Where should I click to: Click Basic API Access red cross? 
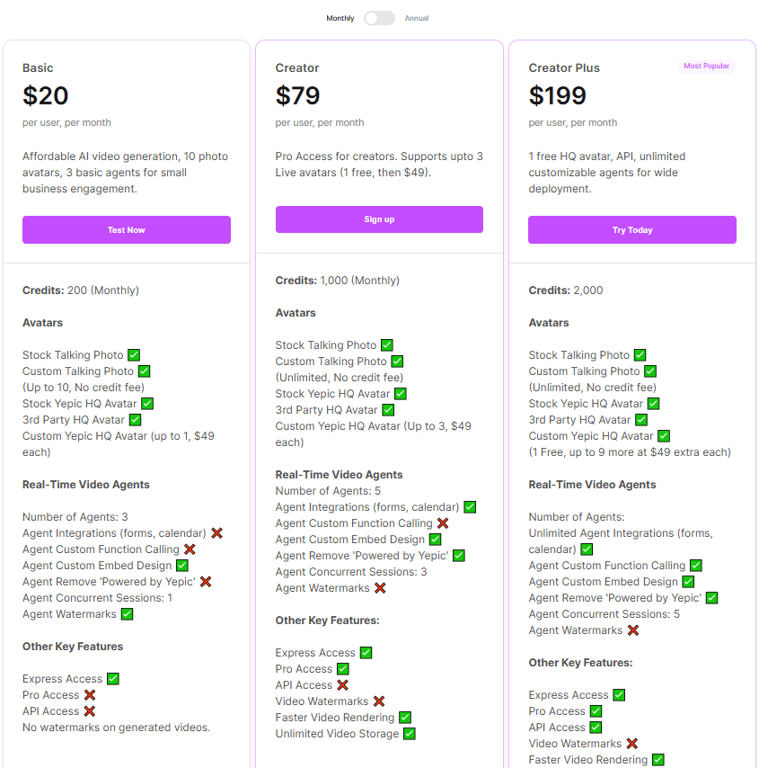(90, 711)
